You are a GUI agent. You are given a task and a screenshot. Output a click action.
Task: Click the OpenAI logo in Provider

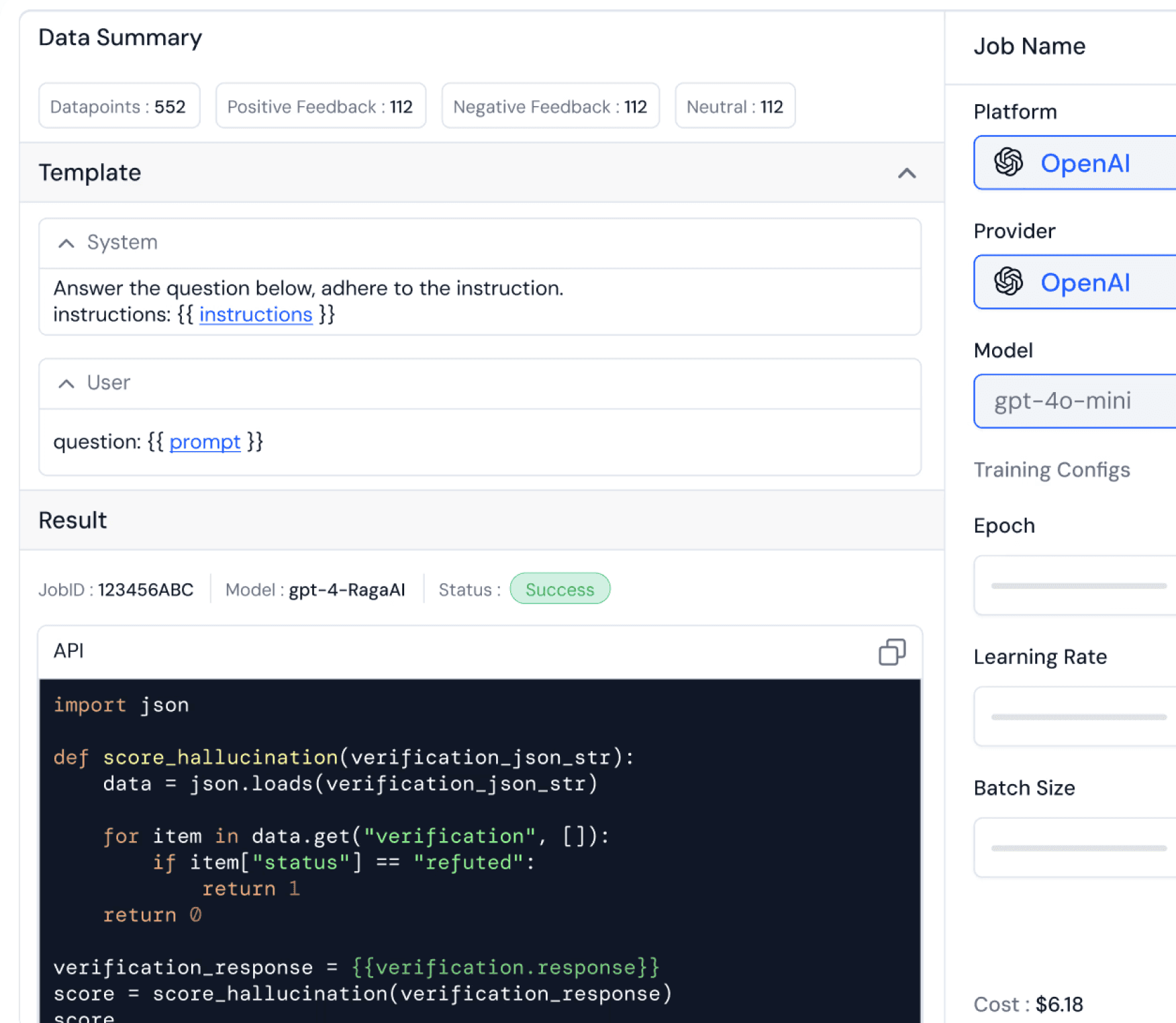[1008, 282]
